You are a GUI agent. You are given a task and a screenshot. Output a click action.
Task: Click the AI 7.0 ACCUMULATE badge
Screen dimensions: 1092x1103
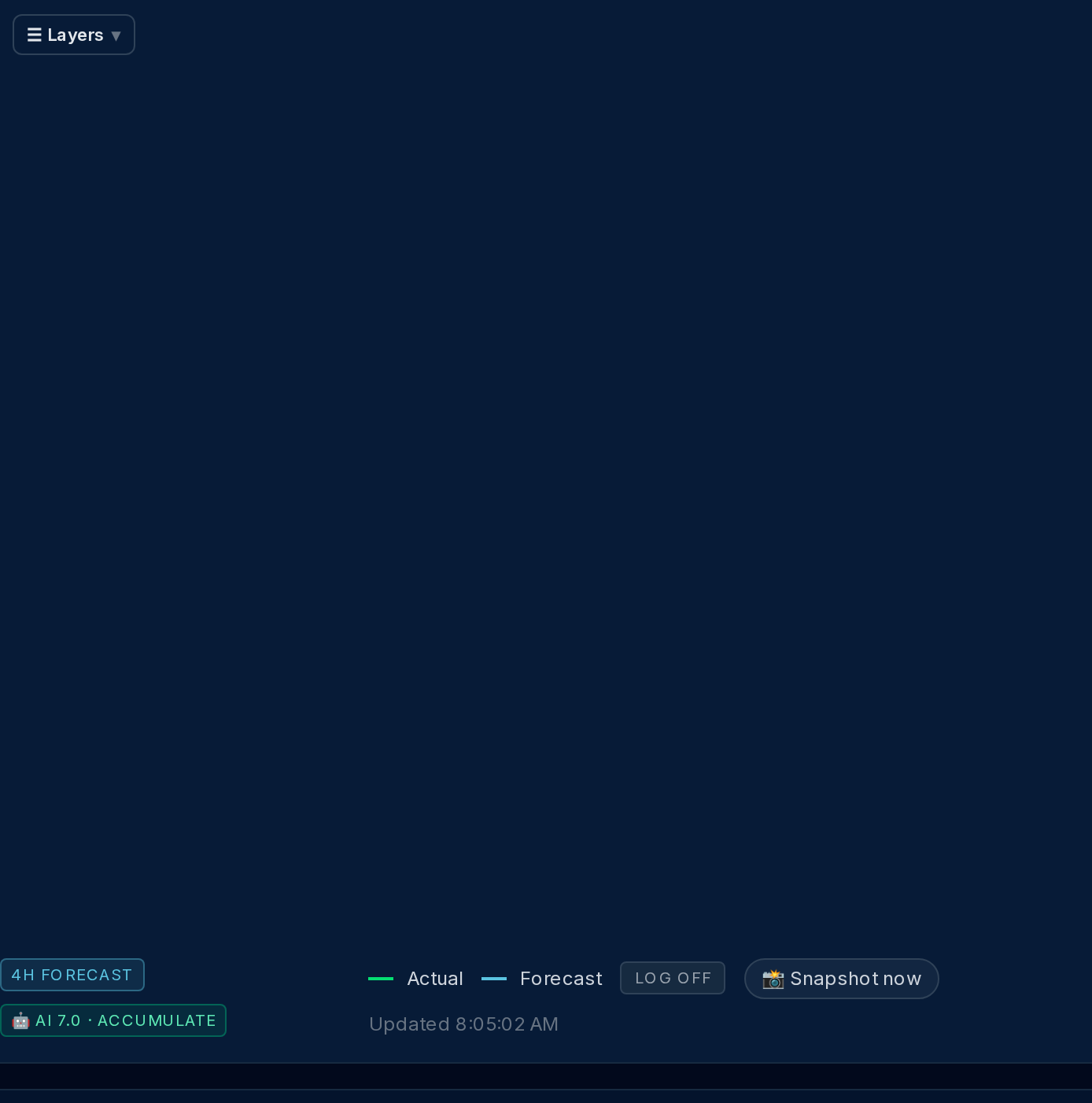pyautogui.click(x=113, y=1020)
